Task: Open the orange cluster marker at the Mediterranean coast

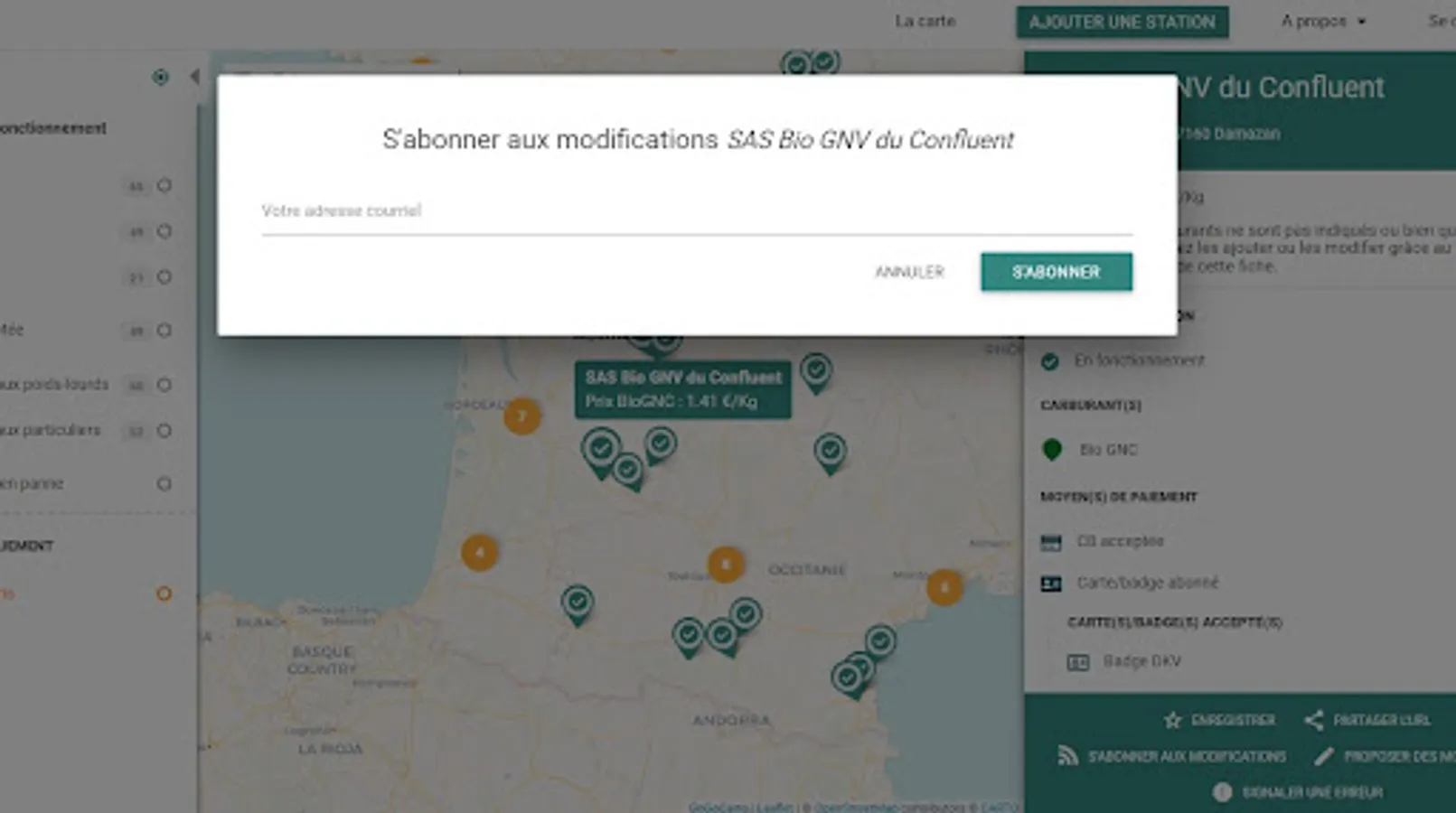Action: pyautogui.click(x=944, y=587)
